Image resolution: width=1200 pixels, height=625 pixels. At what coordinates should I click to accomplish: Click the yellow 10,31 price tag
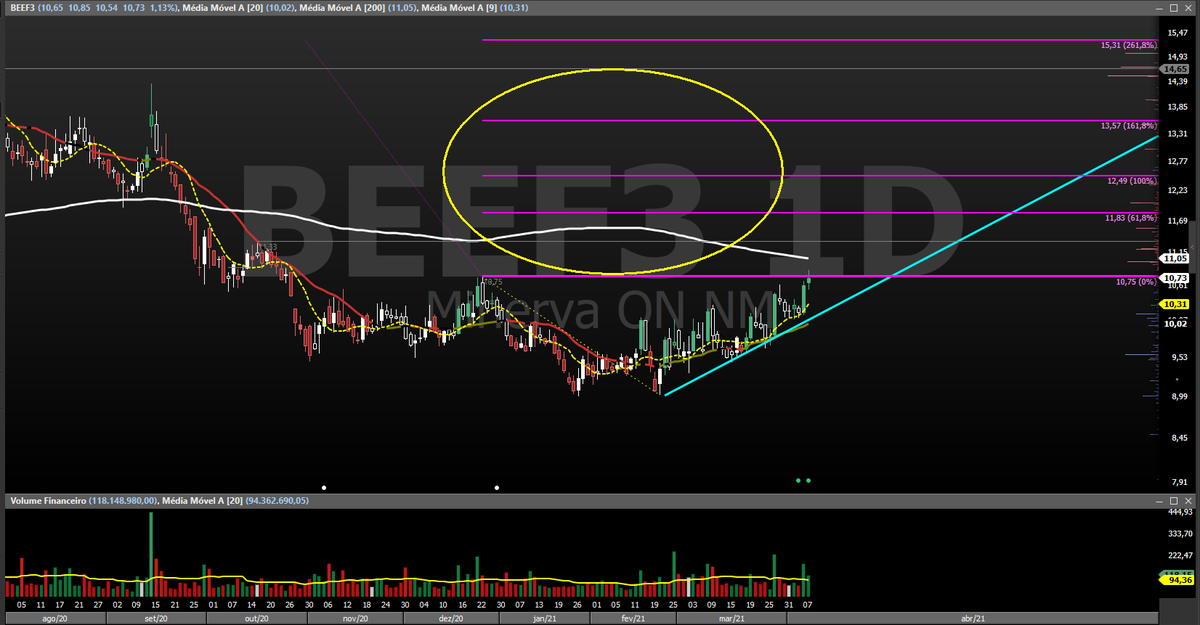tap(1173, 304)
